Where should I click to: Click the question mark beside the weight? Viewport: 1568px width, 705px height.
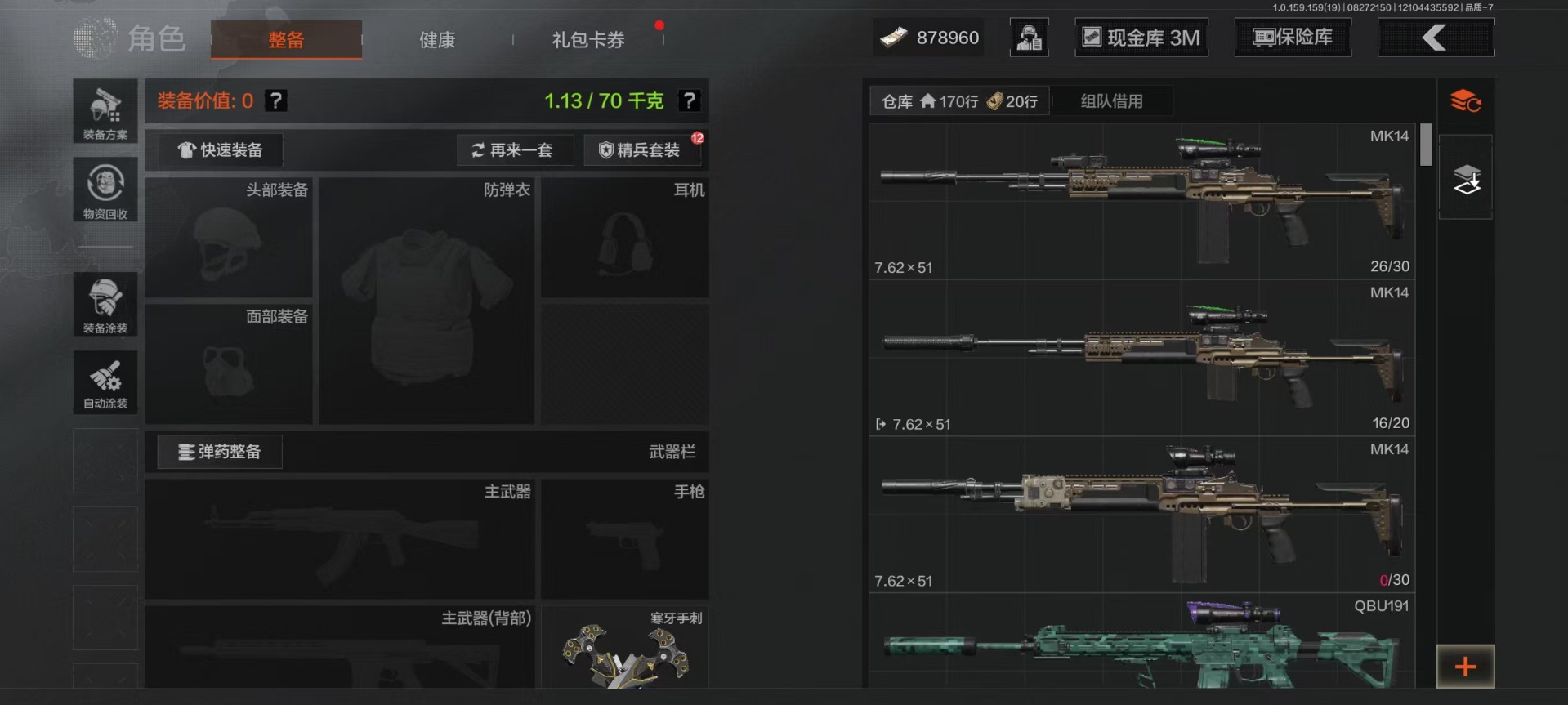[x=690, y=100]
